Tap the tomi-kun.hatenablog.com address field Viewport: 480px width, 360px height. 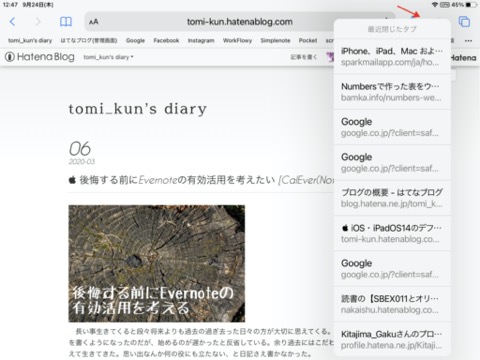click(x=240, y=22)
